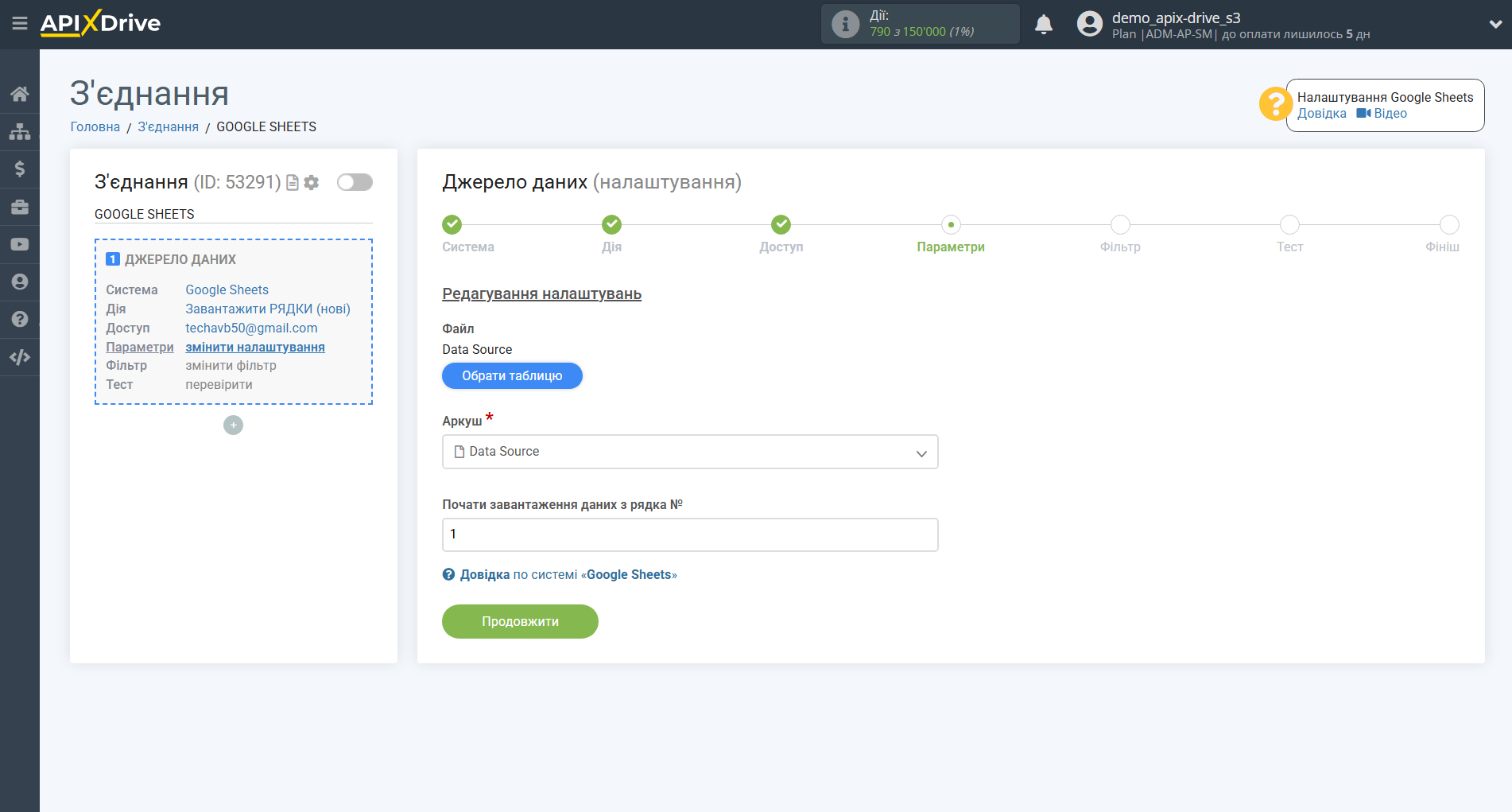Open the API code icon in sidebar
The width and height of the screenshot is (1512, 812).
click(20, 356)
